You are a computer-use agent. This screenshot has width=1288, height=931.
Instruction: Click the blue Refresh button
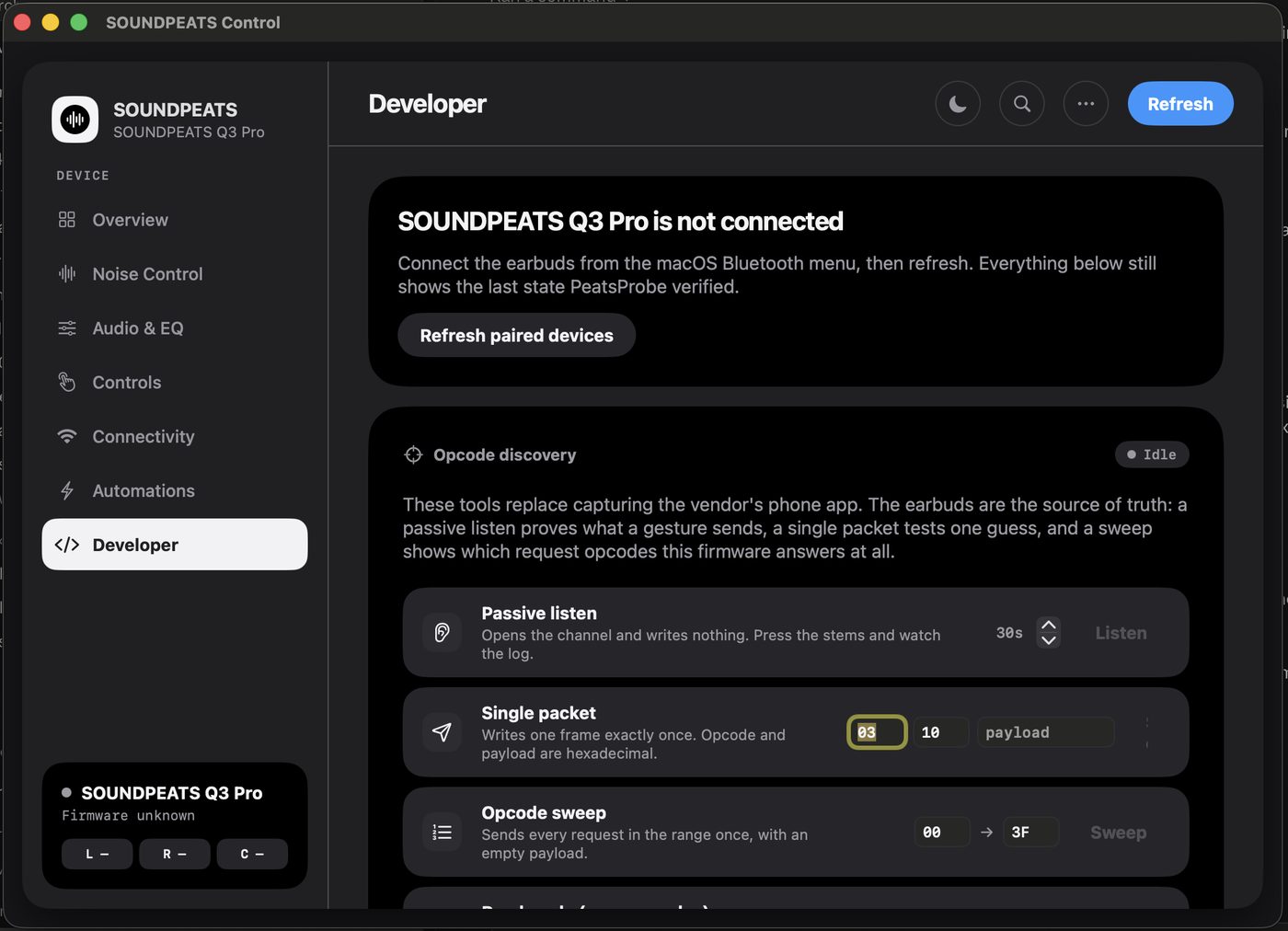1180,104
